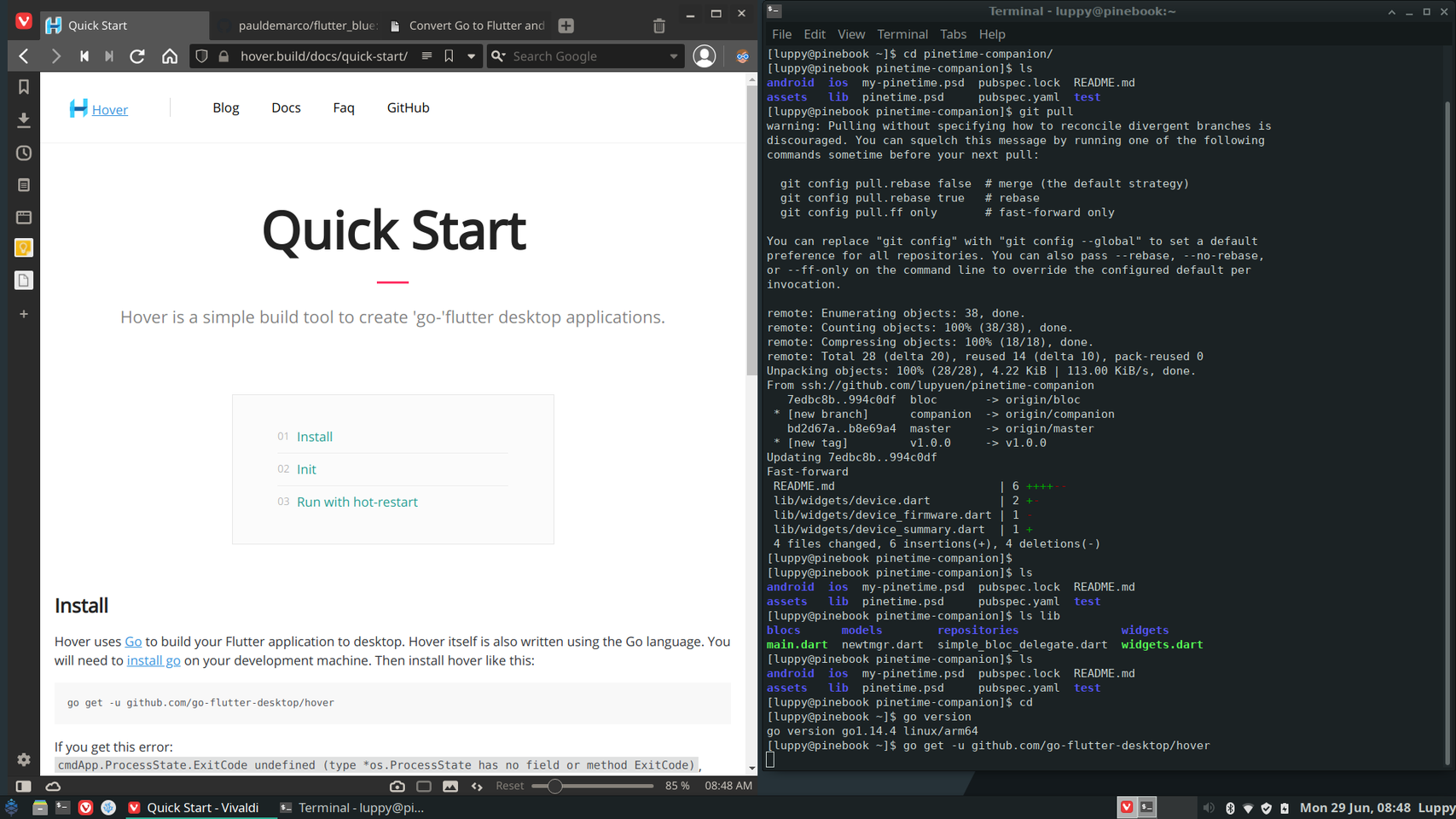Click the capture page camera icon
Image resolution: width=1456 pixels, height=819 pixels.
pyautogui.click(x=397, y=786)
